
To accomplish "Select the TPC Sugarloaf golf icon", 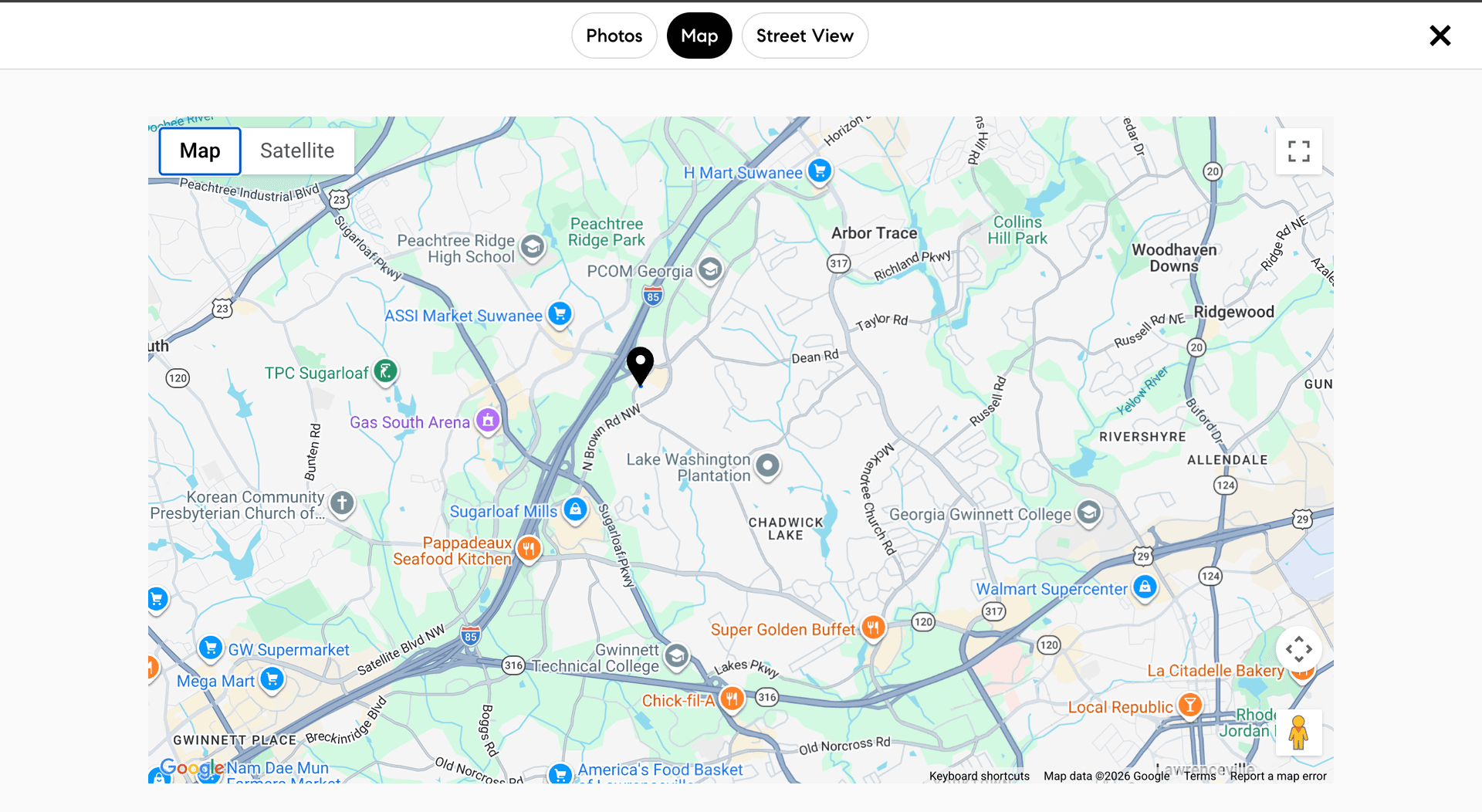I will pos(385,371).
